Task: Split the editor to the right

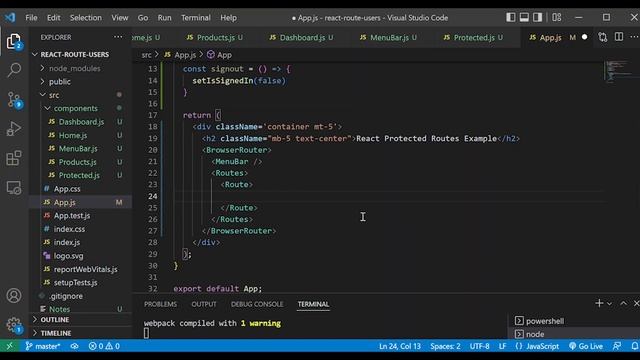Action: click(619, 37)
